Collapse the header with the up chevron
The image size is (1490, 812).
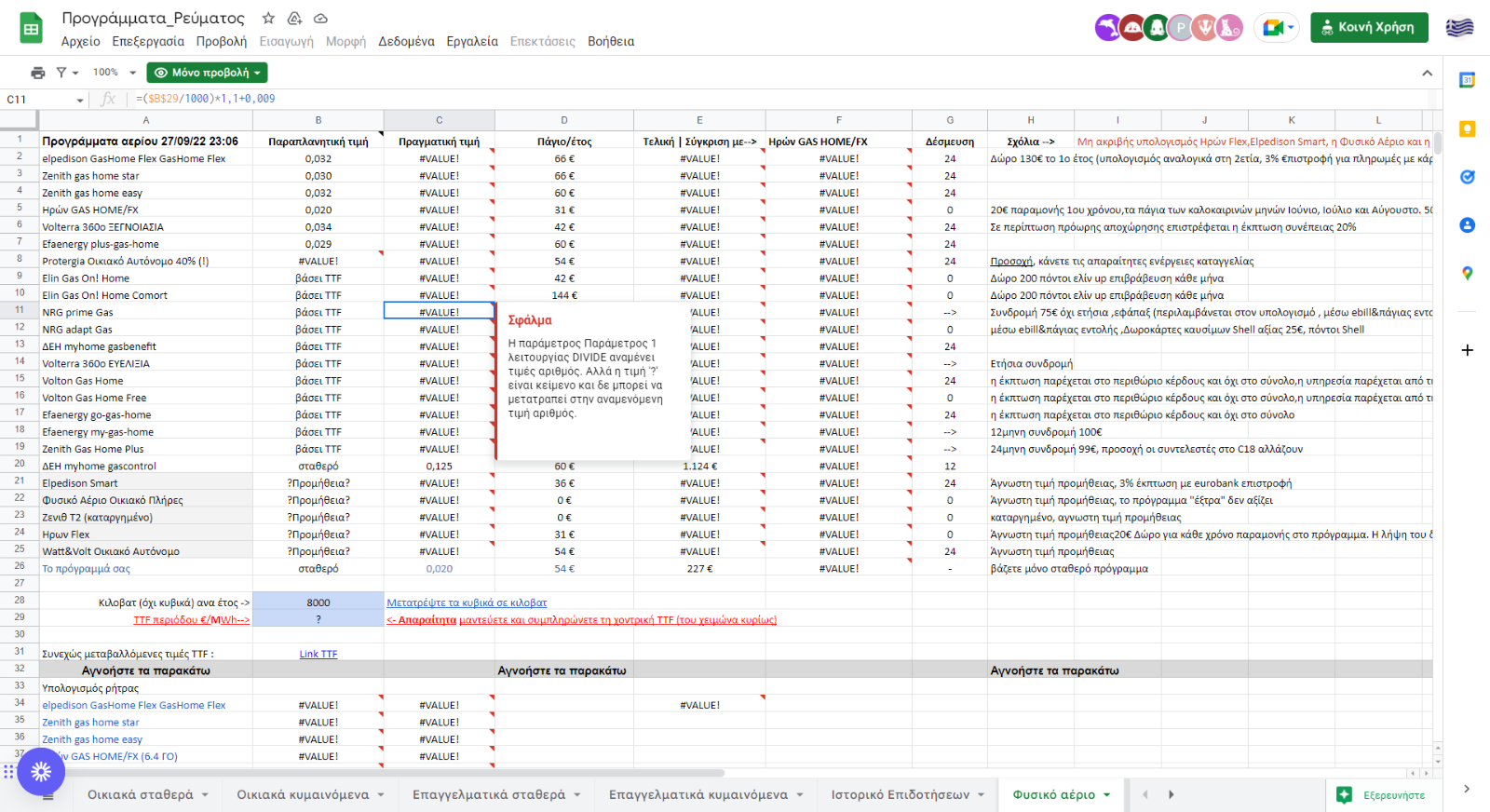tap(1427, 73)
